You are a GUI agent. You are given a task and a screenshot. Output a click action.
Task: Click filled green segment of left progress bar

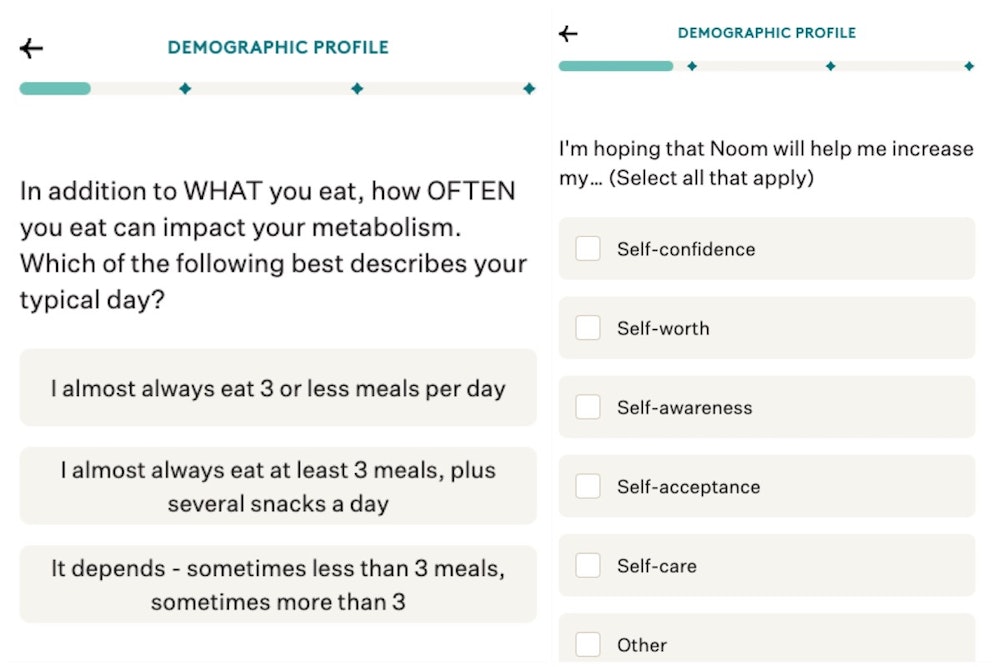[x=55, y=89]
